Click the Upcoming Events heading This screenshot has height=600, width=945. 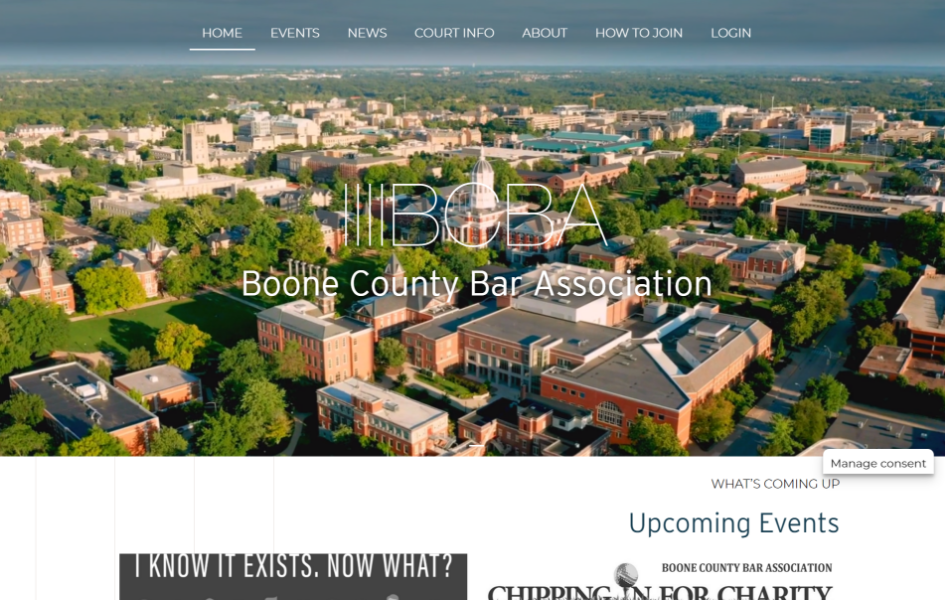click(x=733, y=523)
